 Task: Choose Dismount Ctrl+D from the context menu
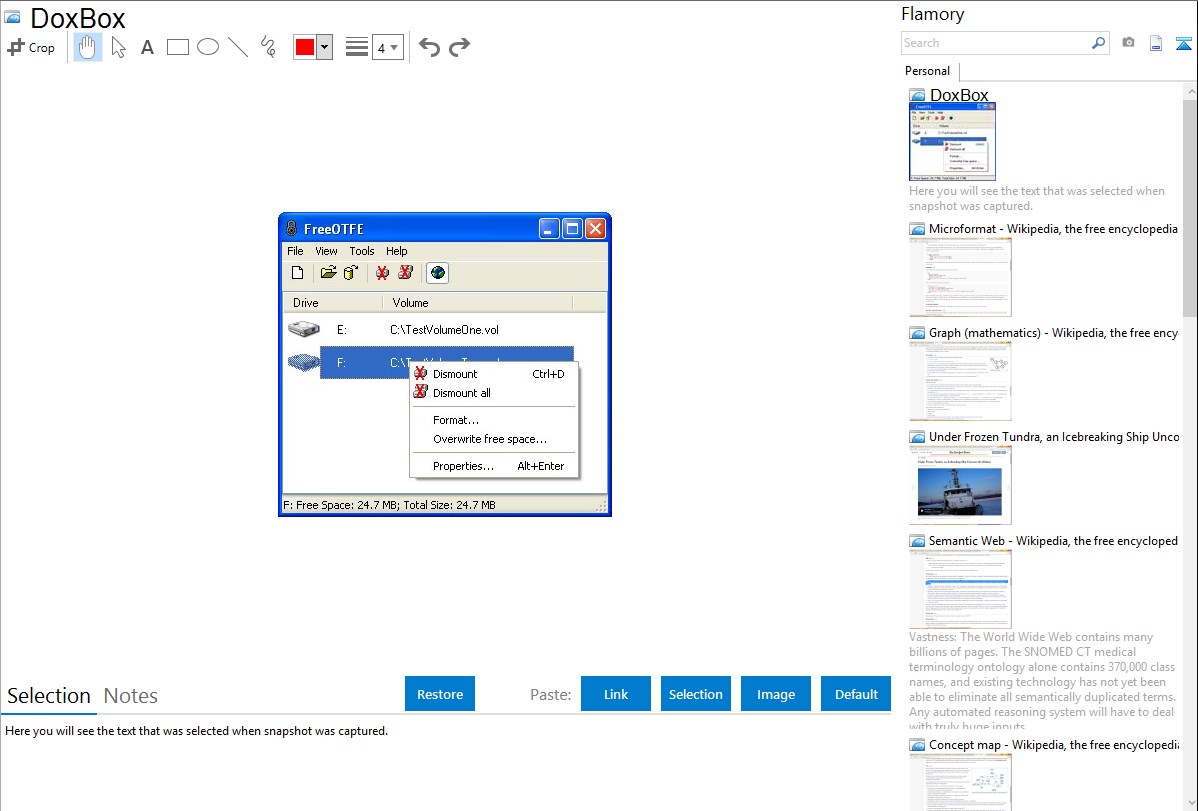[x=494, y=374]
